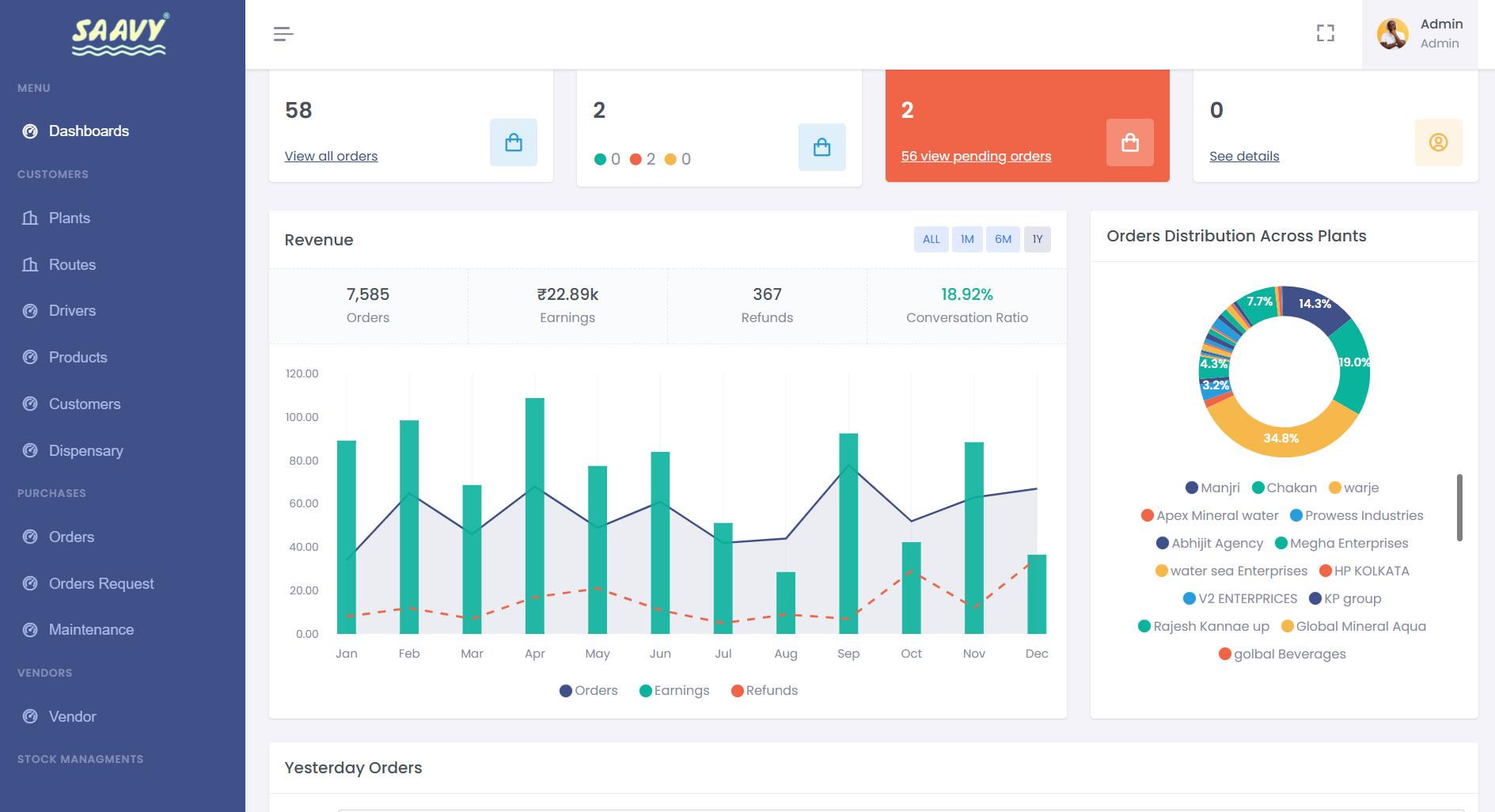Screen dimensions: 1495x812
Task: Click the plants legend vertical scrollbar
Action: pyautogui.click(x=1459, y=507)
